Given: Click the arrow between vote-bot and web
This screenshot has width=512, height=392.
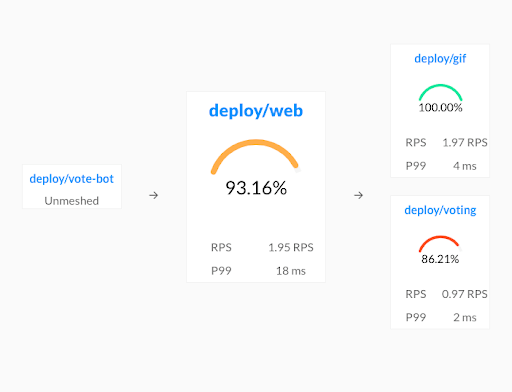Looking at the screenshot, I should 153,195.
